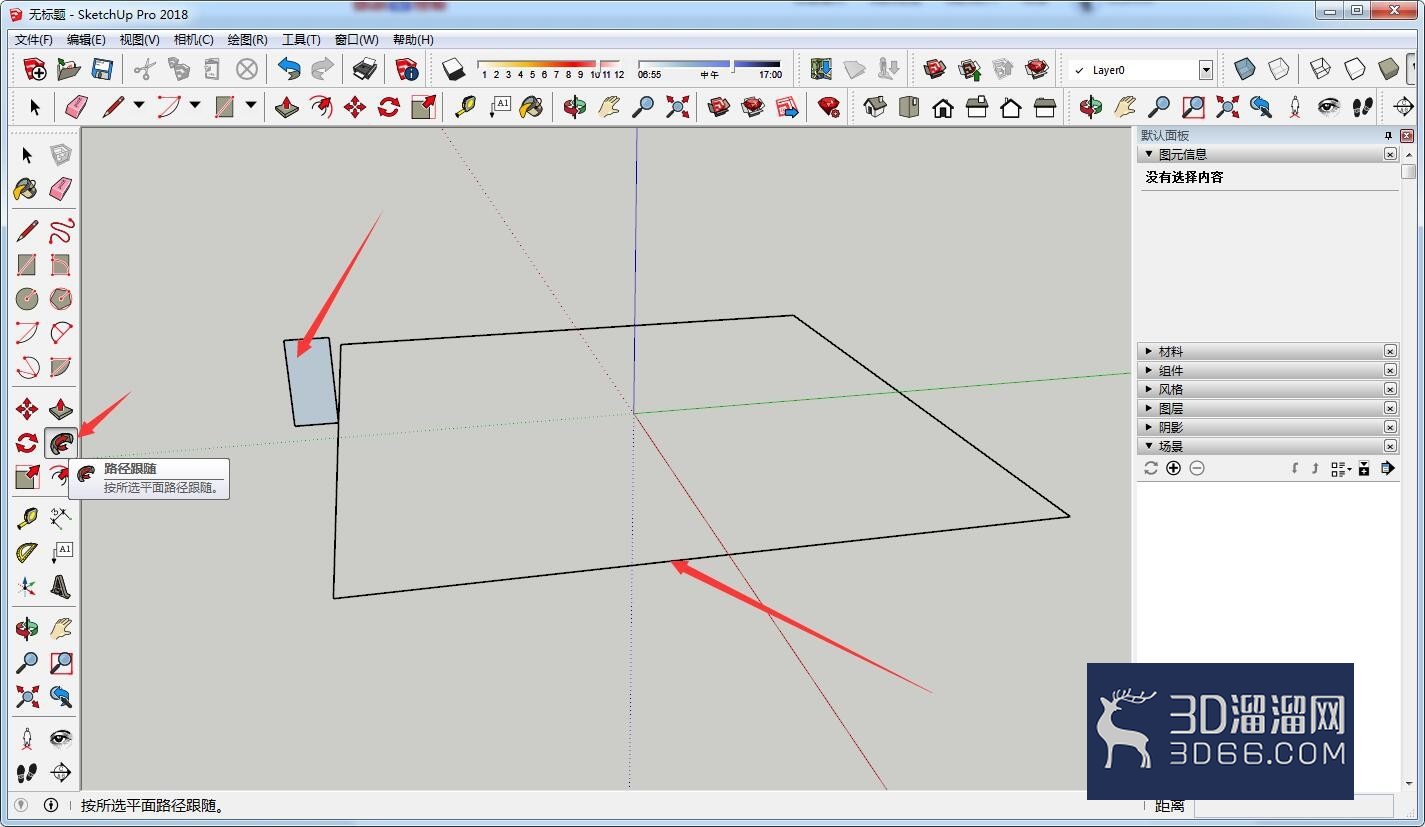Switch to Iso view house icon

point(875,107)
